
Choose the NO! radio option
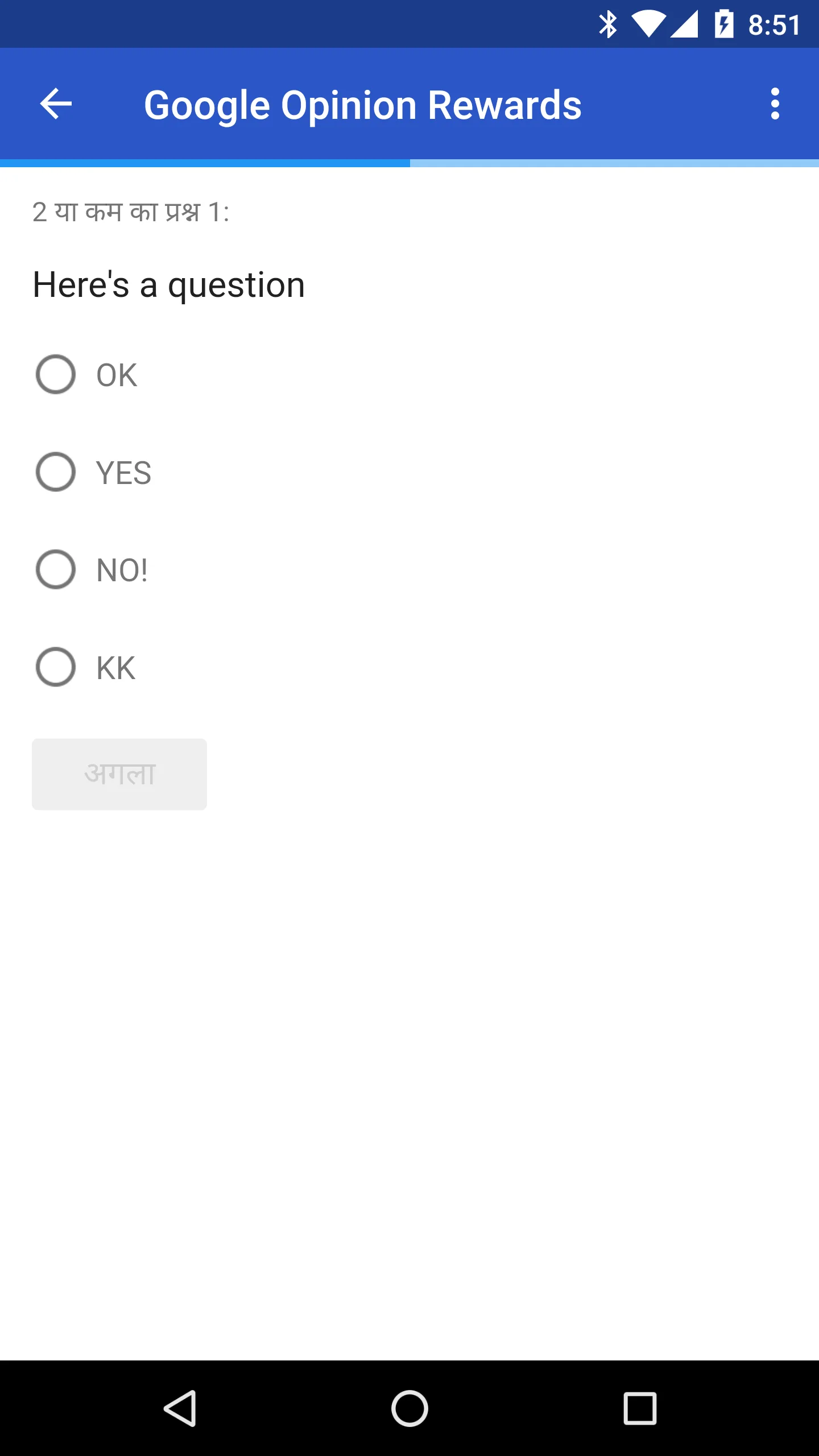point(56,569)
